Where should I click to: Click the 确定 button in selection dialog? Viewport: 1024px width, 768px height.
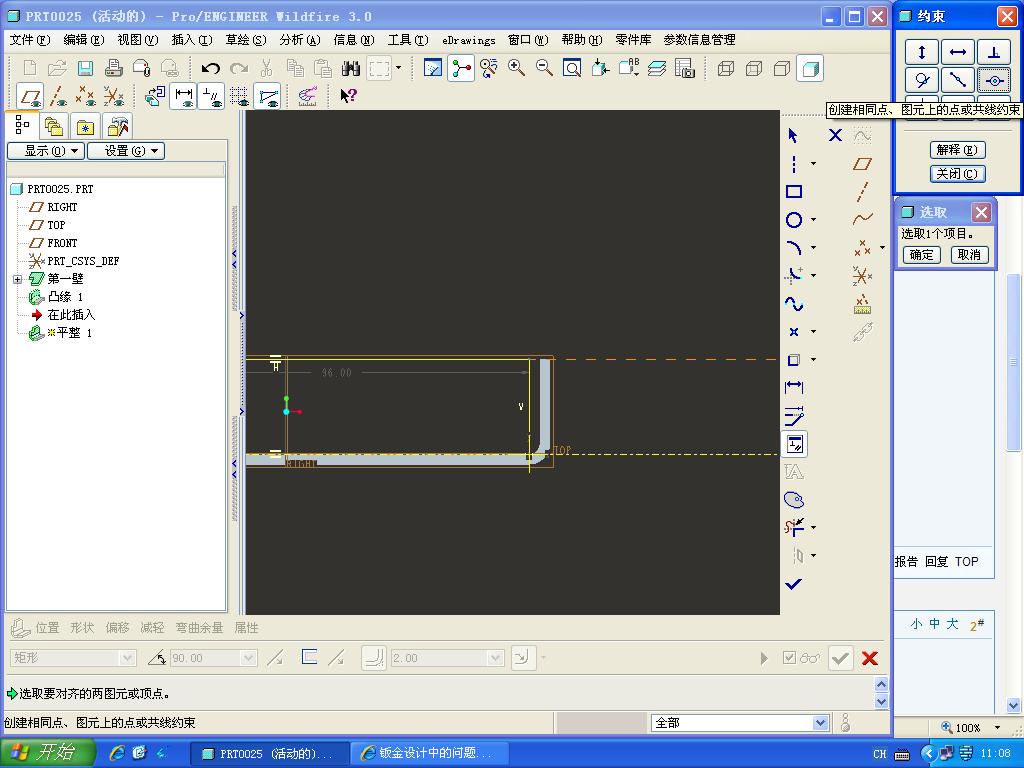point(921,255)
